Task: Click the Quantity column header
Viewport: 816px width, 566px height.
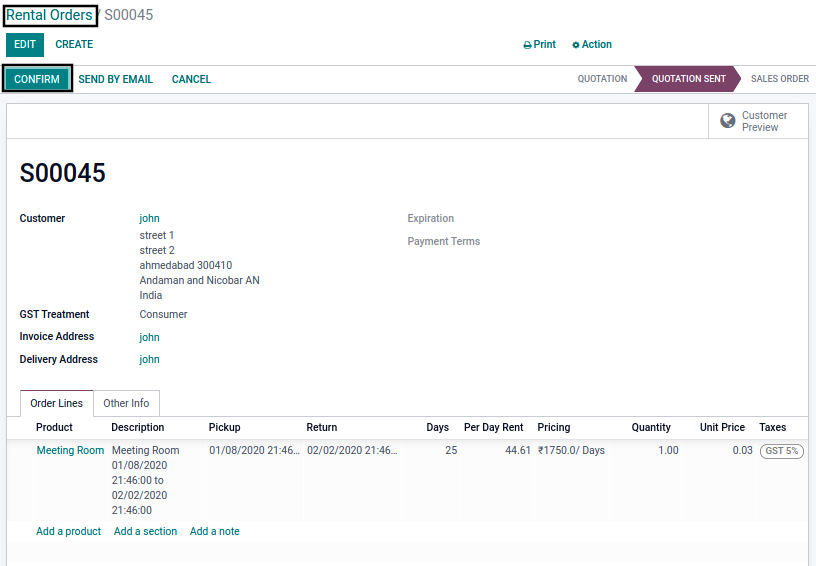Action: coord(651,427)
